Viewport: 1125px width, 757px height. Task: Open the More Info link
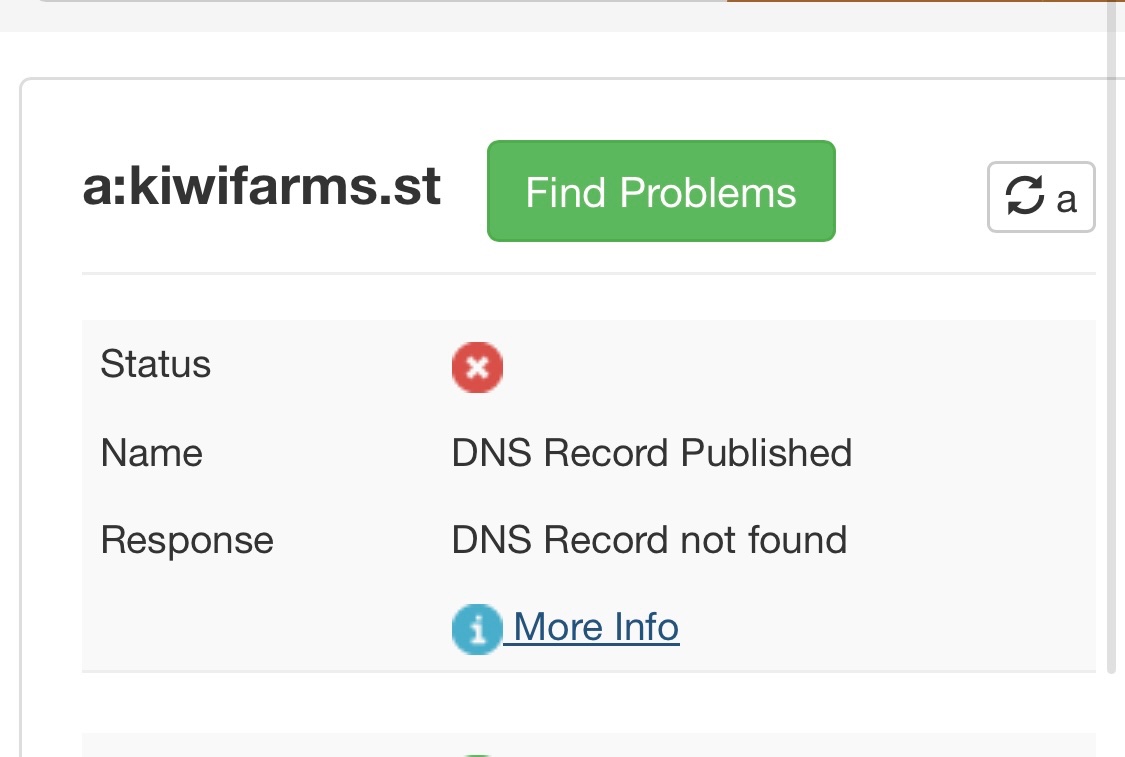[x=597, y=627]
